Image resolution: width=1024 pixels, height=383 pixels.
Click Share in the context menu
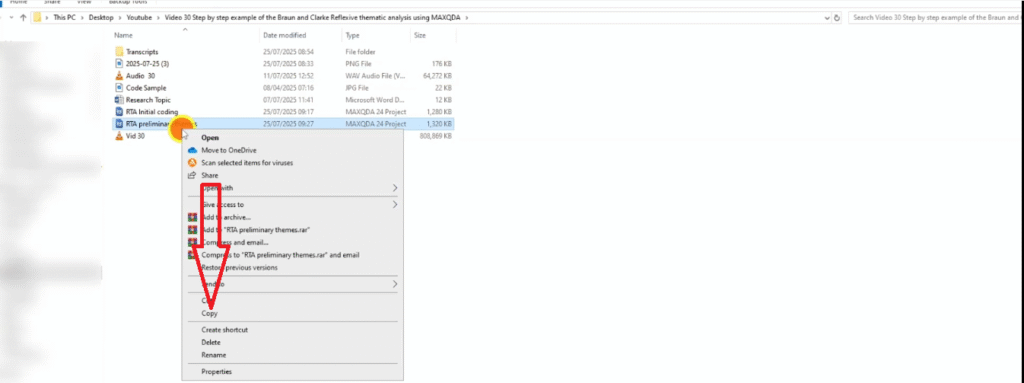click(x=210, y=175)
